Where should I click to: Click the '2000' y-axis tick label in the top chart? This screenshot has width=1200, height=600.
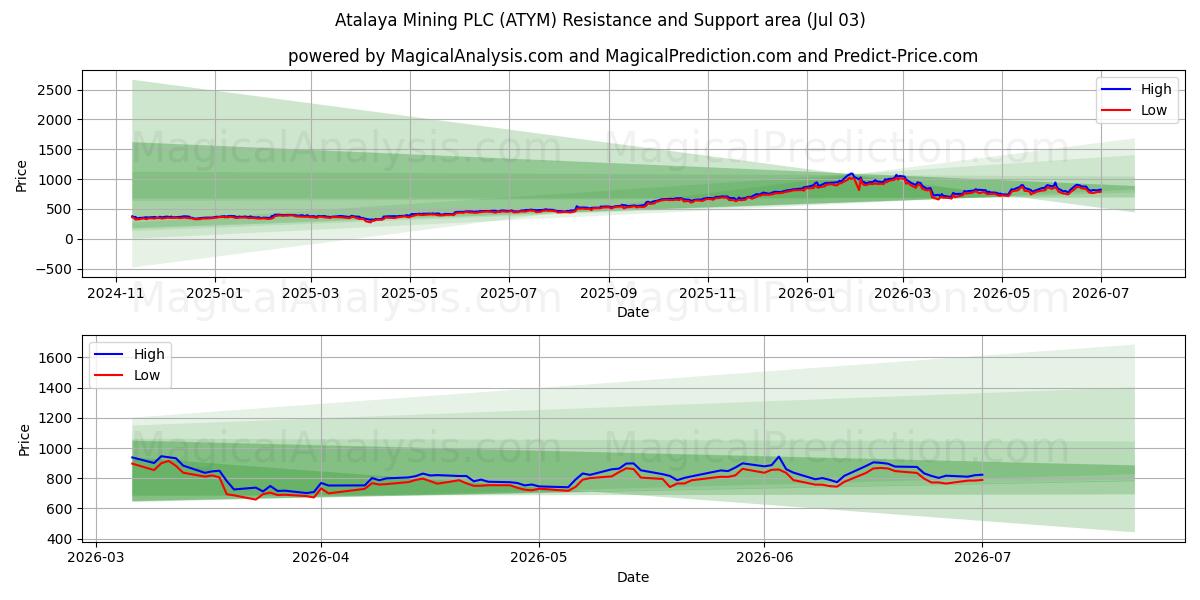pos(55,120)
